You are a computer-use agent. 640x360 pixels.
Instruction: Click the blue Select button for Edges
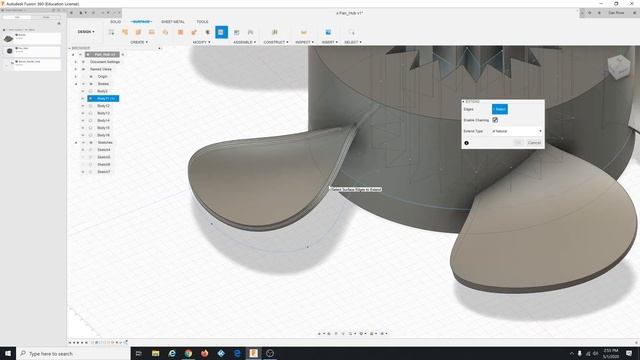pyautogui.click(x=500, y=109)
